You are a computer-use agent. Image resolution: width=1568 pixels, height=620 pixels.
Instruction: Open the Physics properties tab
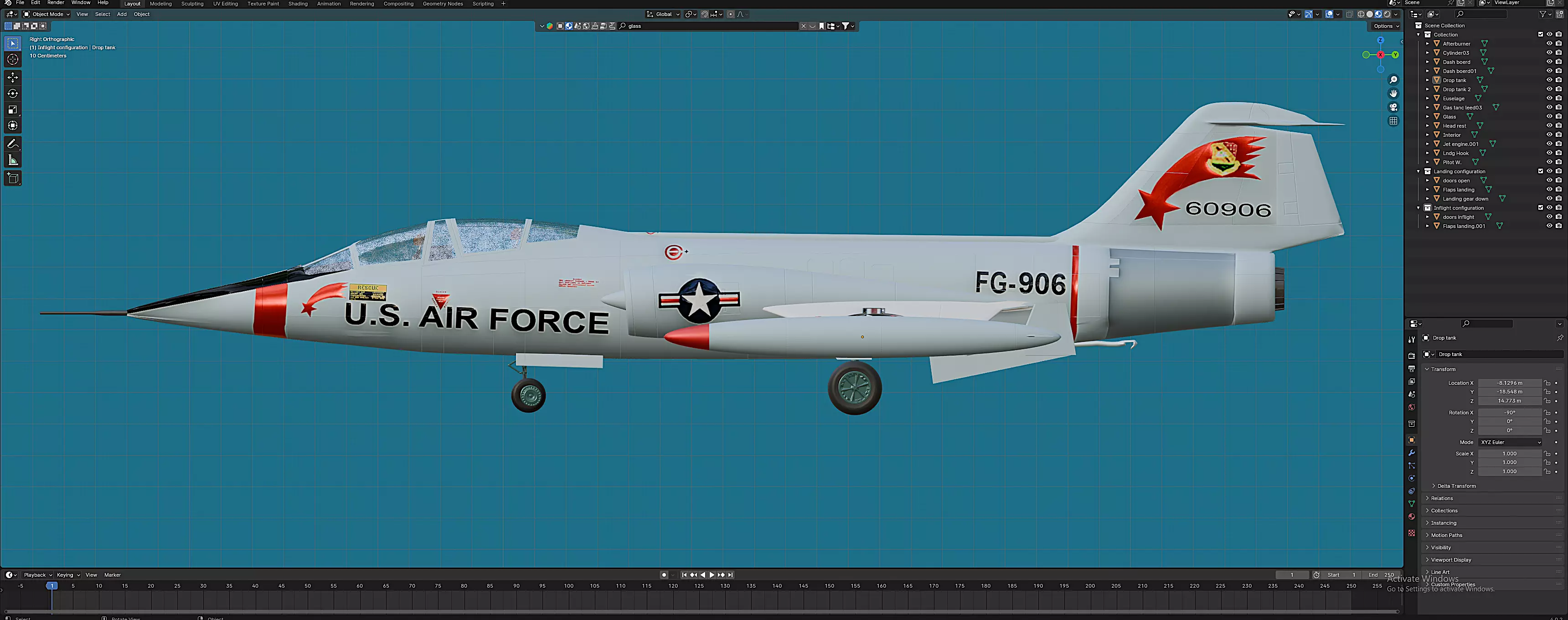(x=1412, y=478)
